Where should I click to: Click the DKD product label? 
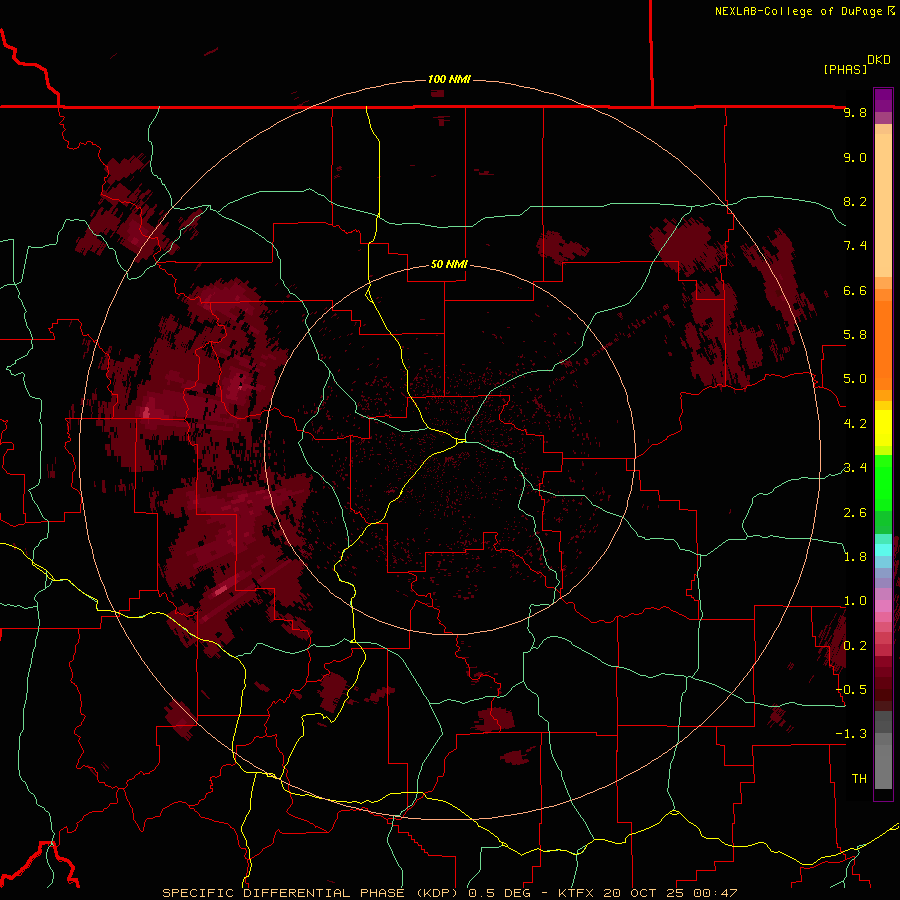(879, 60)
